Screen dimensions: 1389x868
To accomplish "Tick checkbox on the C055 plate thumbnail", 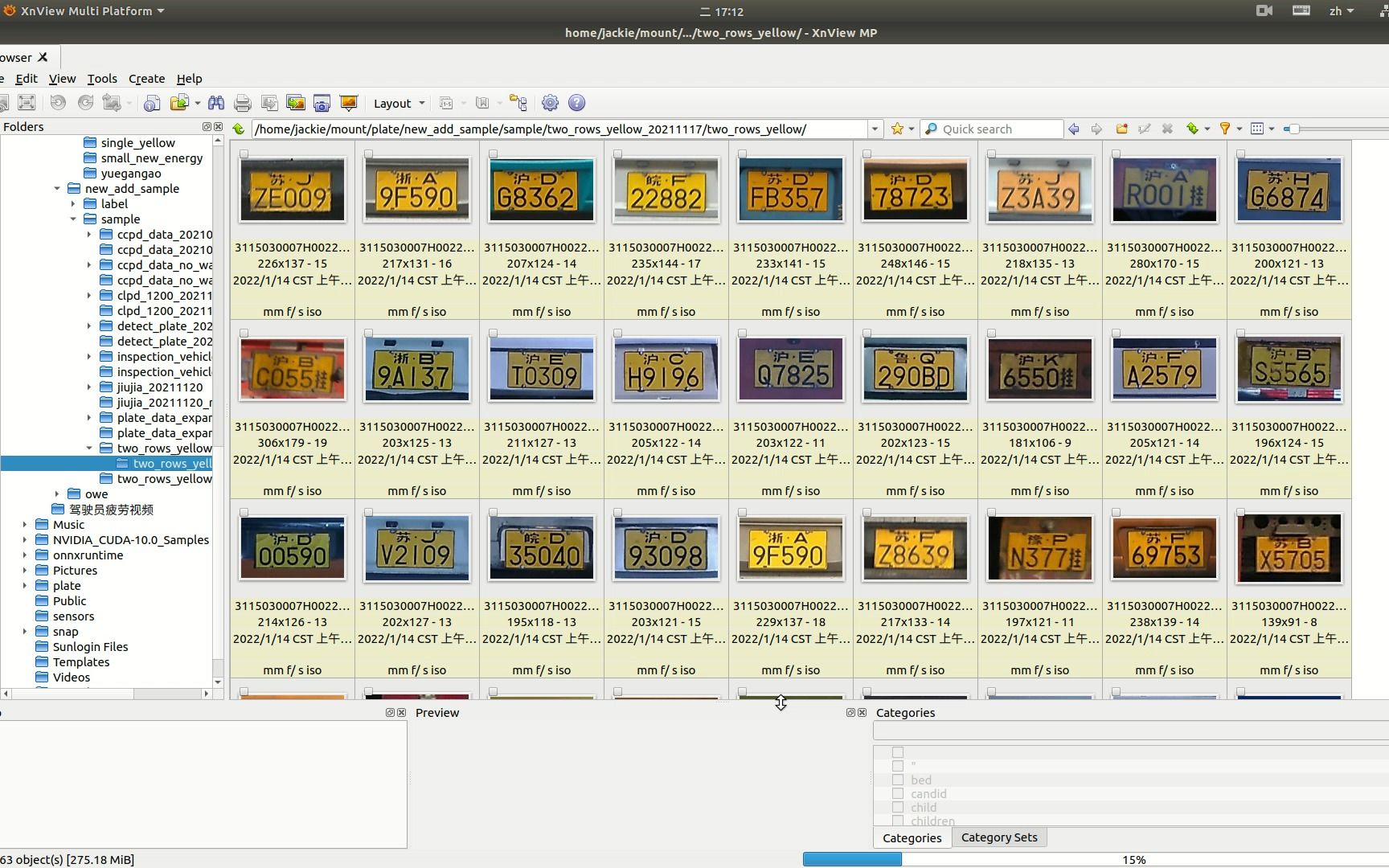I will [x=244, y=334].
